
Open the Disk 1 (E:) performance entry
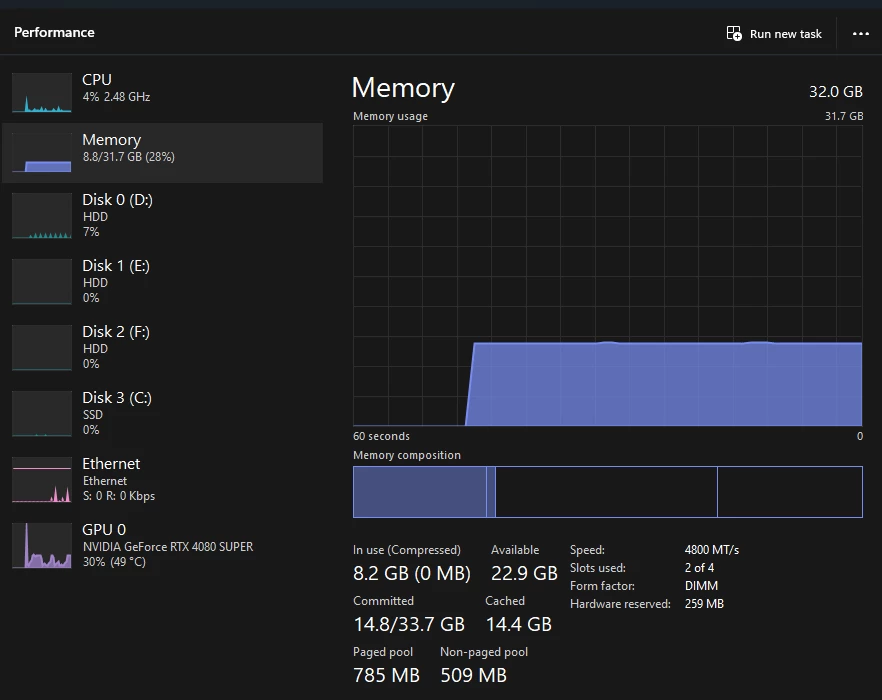click(x=162, y=281)
